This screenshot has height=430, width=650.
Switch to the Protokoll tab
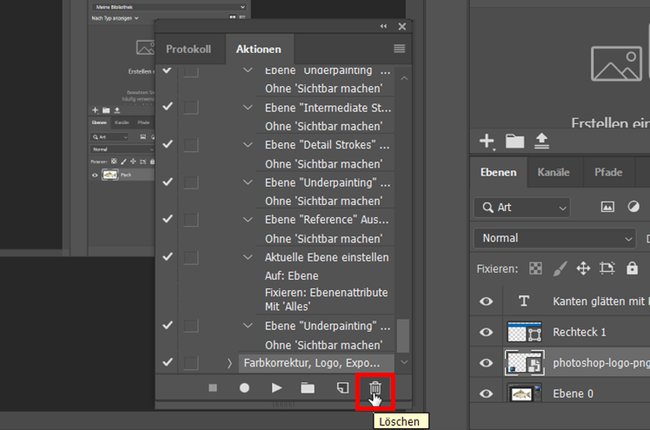188,49
